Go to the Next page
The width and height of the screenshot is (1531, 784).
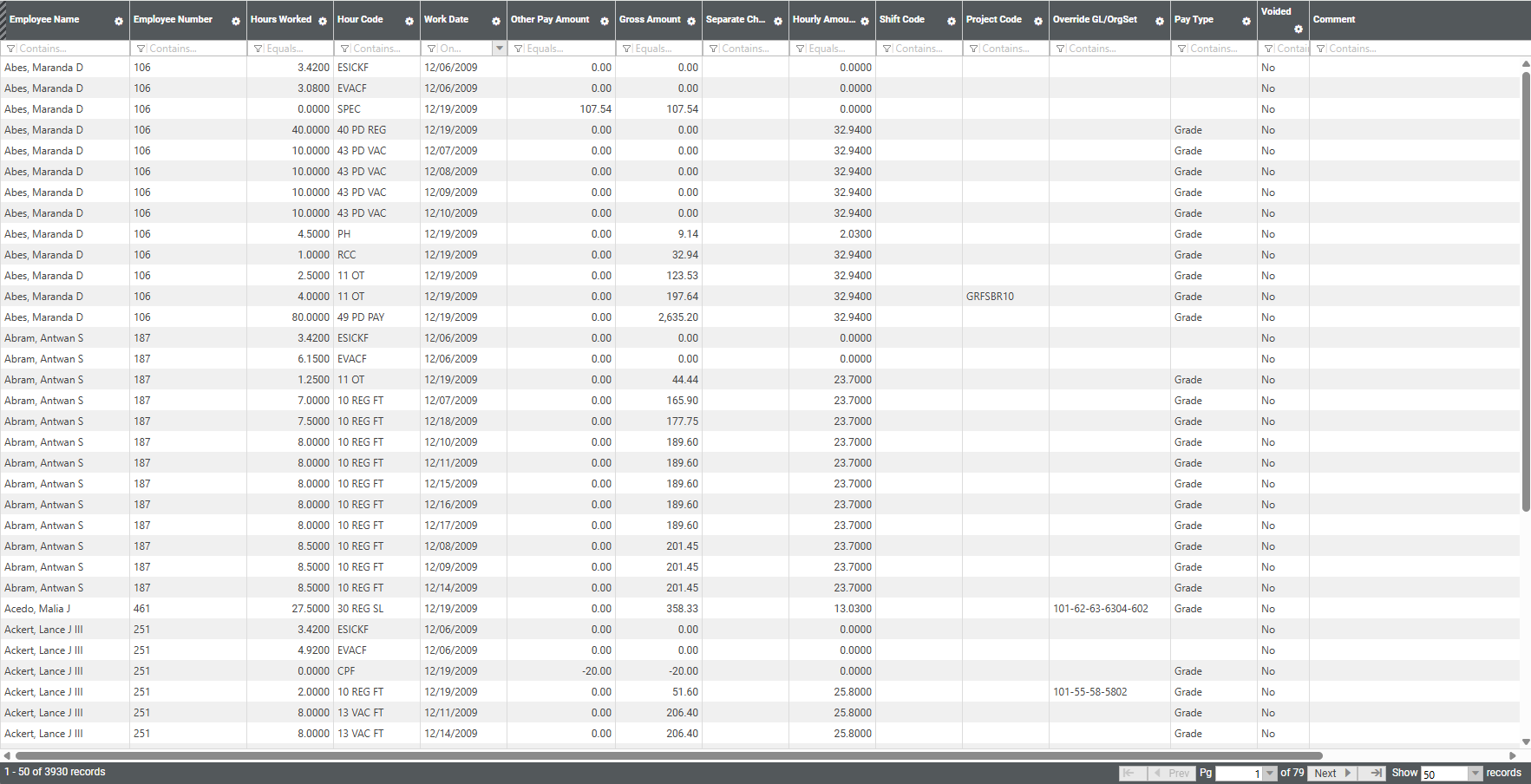(1332, 773)
